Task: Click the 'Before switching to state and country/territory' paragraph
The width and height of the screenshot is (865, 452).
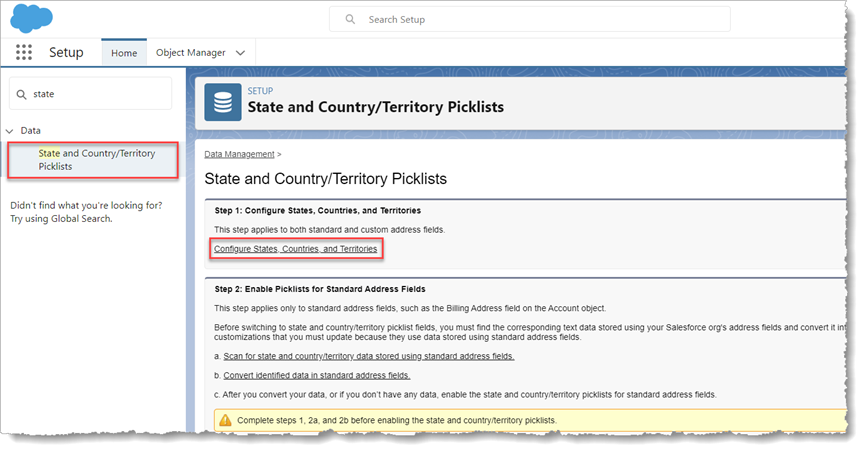Action: click(x=530, y=332)
